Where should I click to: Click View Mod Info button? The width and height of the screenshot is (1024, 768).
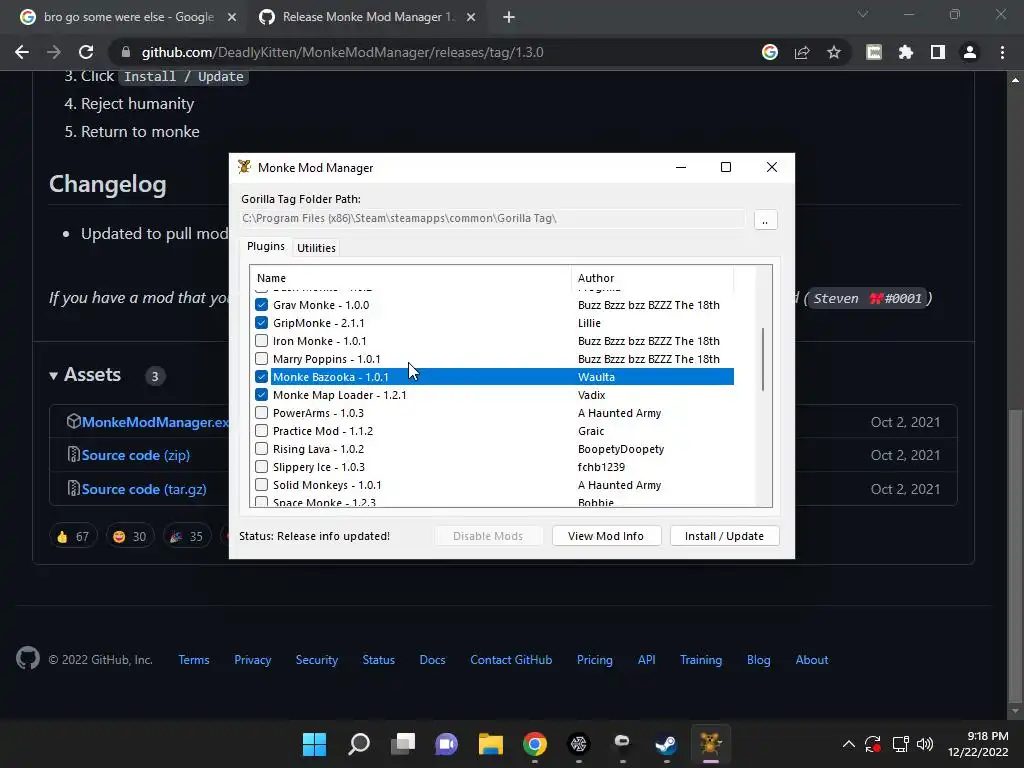(606, 536)
